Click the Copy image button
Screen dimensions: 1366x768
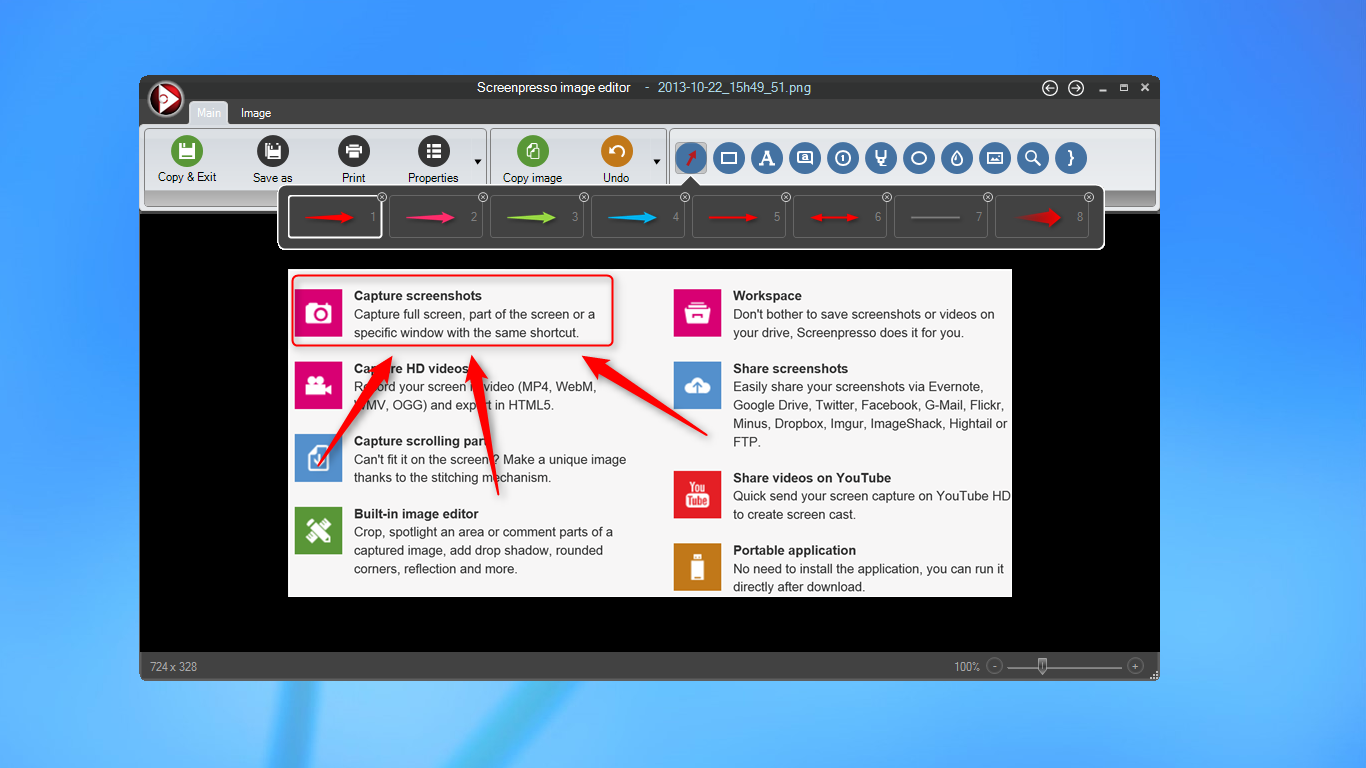point(532,160)
